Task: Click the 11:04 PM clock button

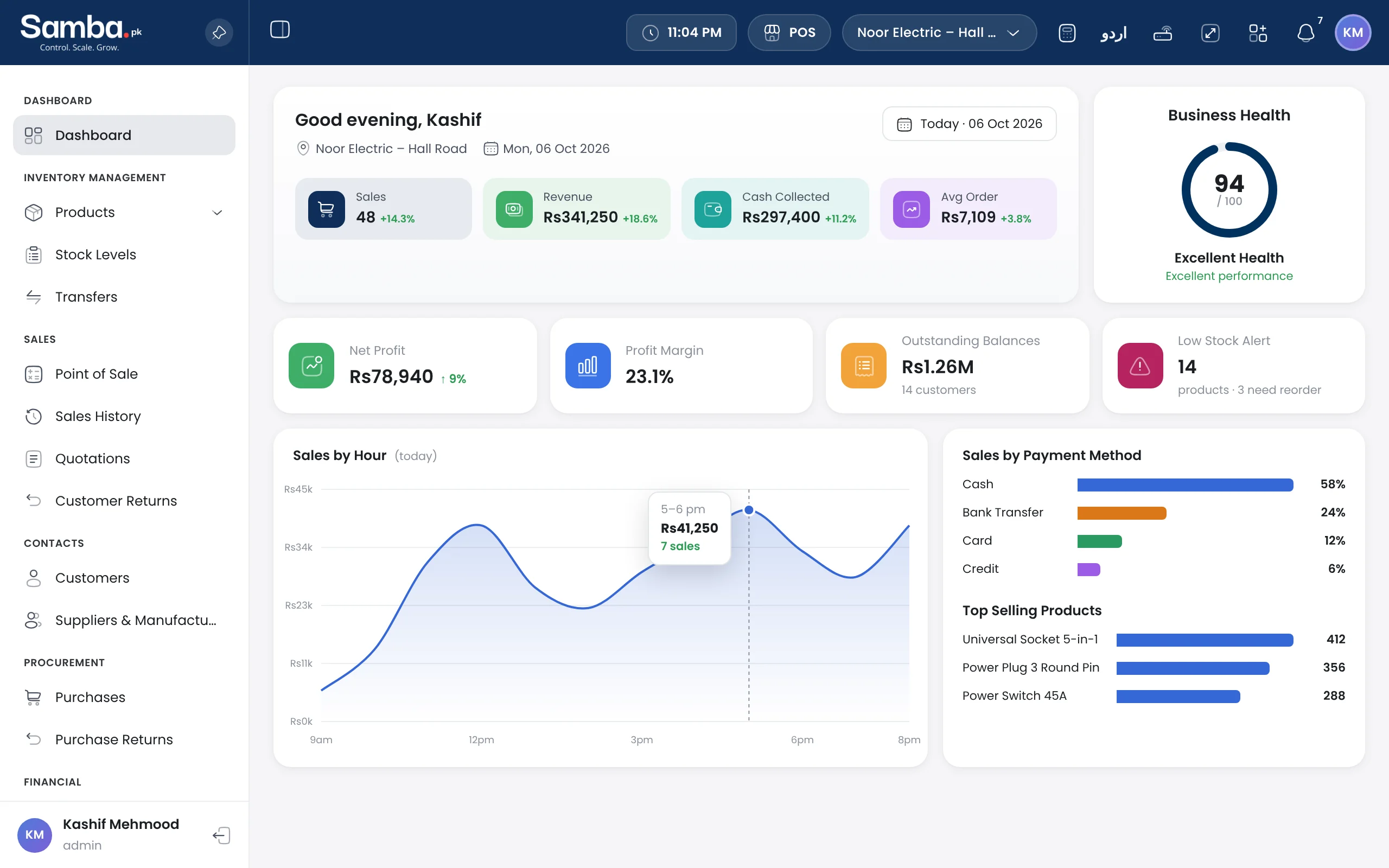Action: click(x=681, y=33)
